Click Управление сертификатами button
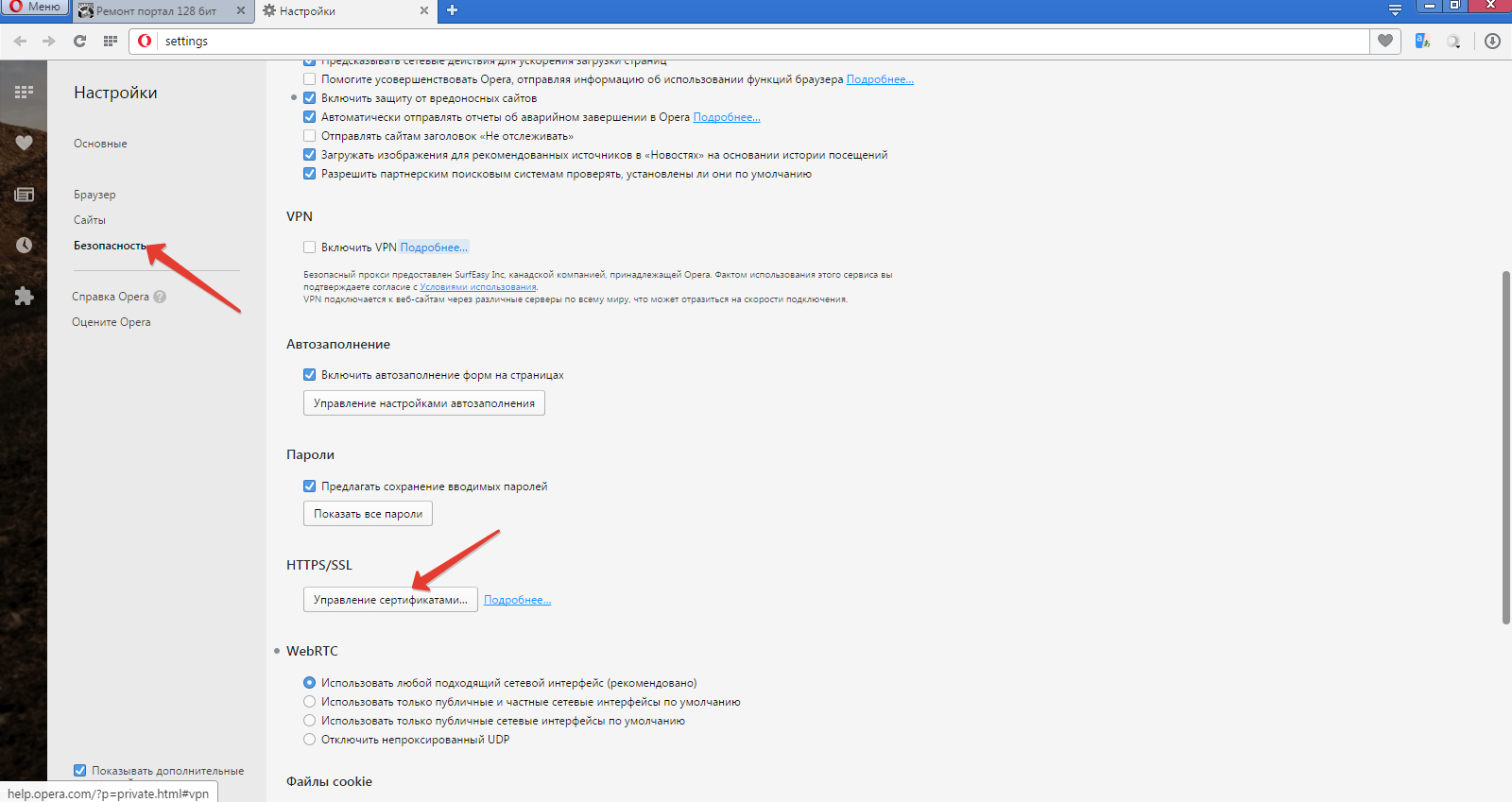This screenshot has width=1512, height=802. click(390, 600)
